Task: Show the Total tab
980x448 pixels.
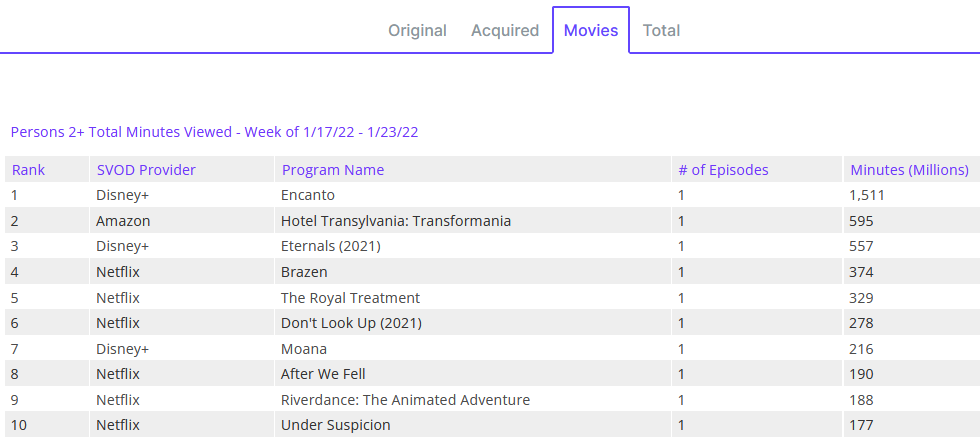Action: (661, 30)
